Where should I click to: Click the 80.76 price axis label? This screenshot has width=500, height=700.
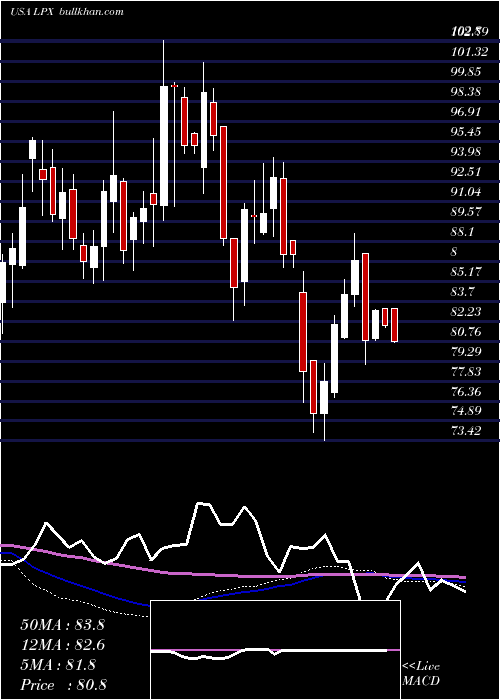click(x=466, y=332)
